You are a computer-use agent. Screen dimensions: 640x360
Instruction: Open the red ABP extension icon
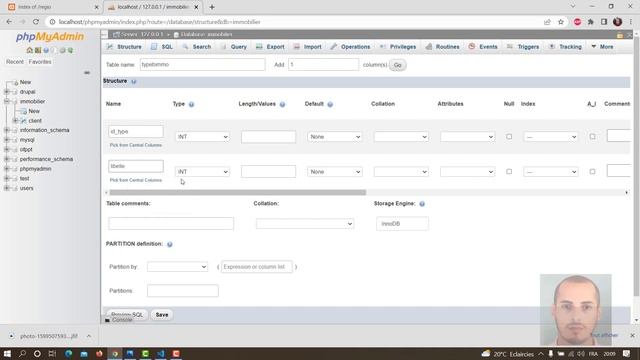coord(577,22)
